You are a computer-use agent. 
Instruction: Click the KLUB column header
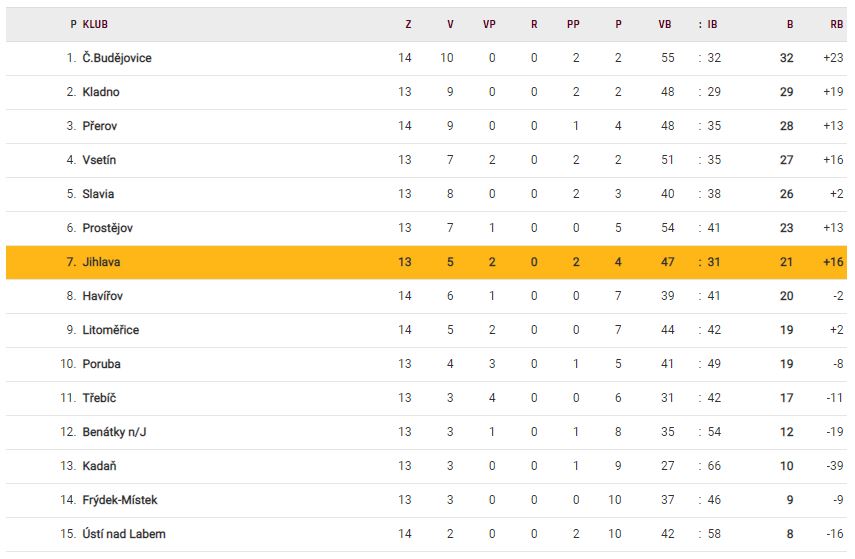click(95, 24)
